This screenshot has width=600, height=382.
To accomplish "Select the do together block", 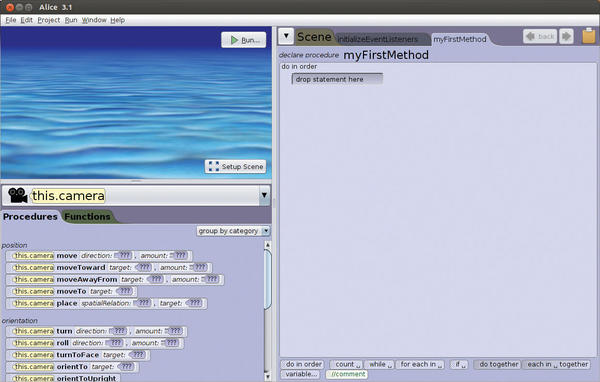I will [x=498, y=364].
